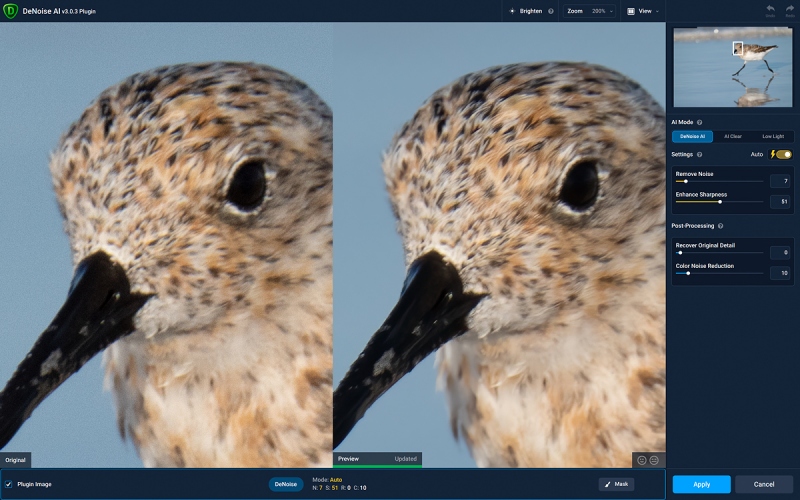Click the split view layout icon
800x500 pixels.
631,11
